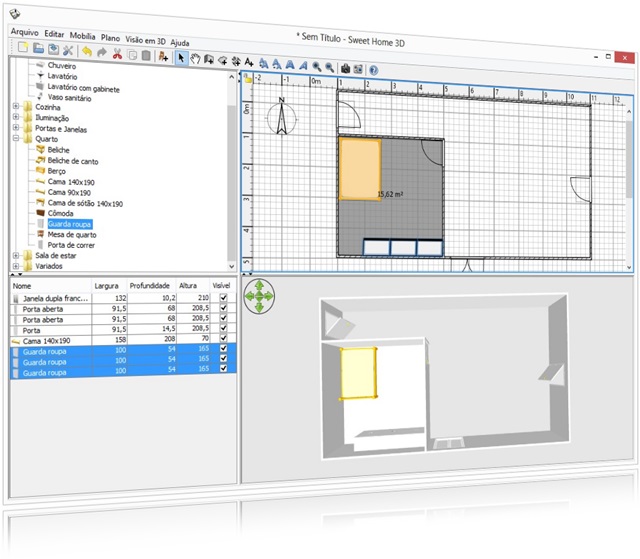Toggle Visível checkbox of the Porta row

[223, 330]
